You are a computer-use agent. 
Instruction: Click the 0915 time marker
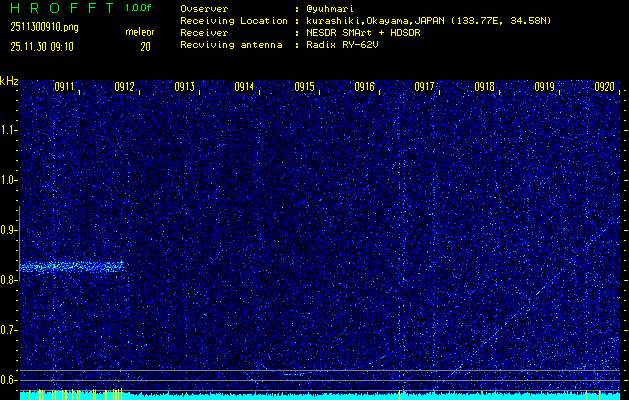point(305,87)
